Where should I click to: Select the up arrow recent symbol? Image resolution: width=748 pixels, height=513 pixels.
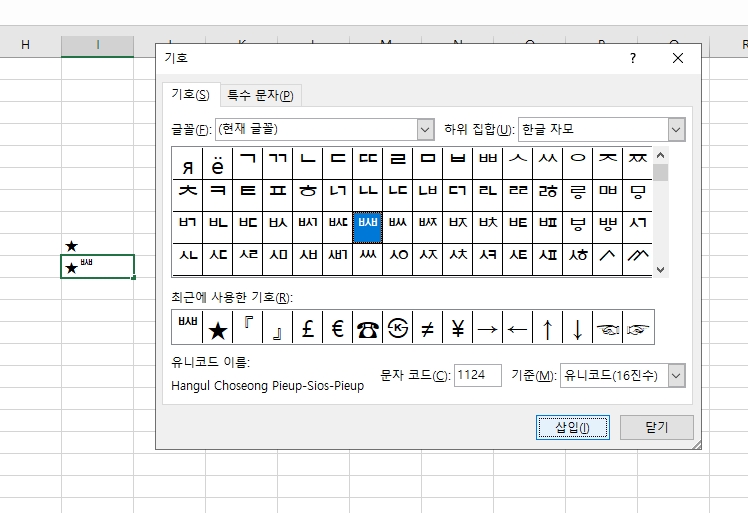(x=548, y=327)
